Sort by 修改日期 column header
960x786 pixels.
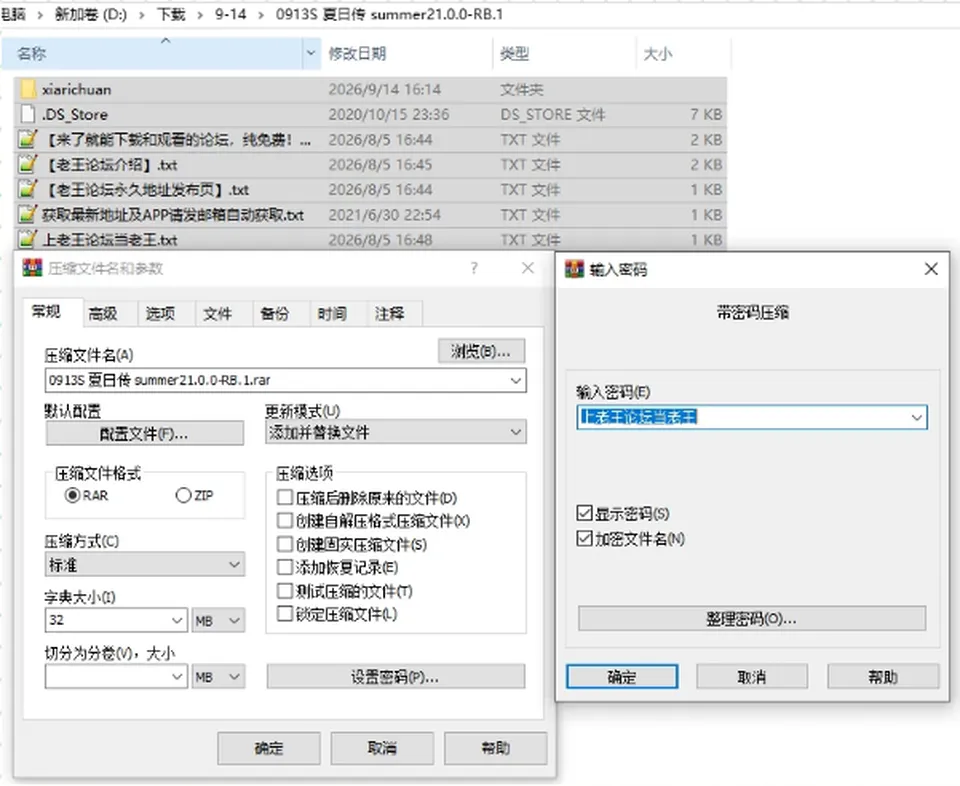click(357, 53)
